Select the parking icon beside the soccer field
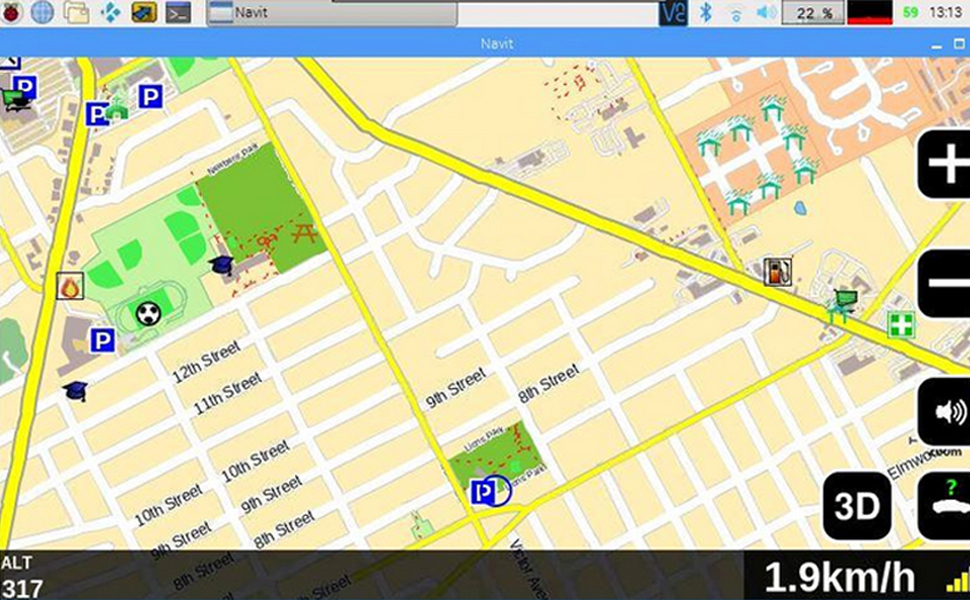This screenshot has height=600, width=970. pyautogui.click(x=103, y=341)
